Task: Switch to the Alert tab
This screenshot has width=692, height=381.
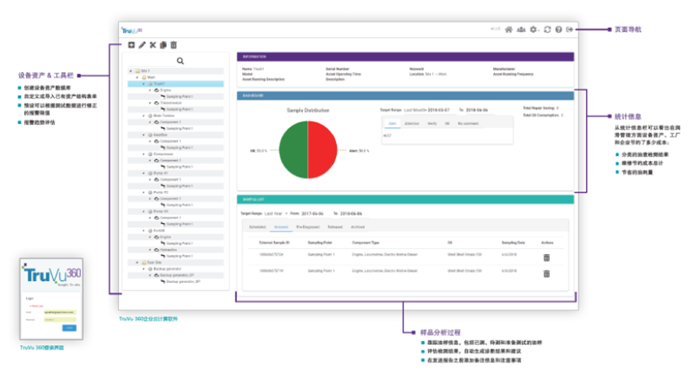Action: [392, 124]
